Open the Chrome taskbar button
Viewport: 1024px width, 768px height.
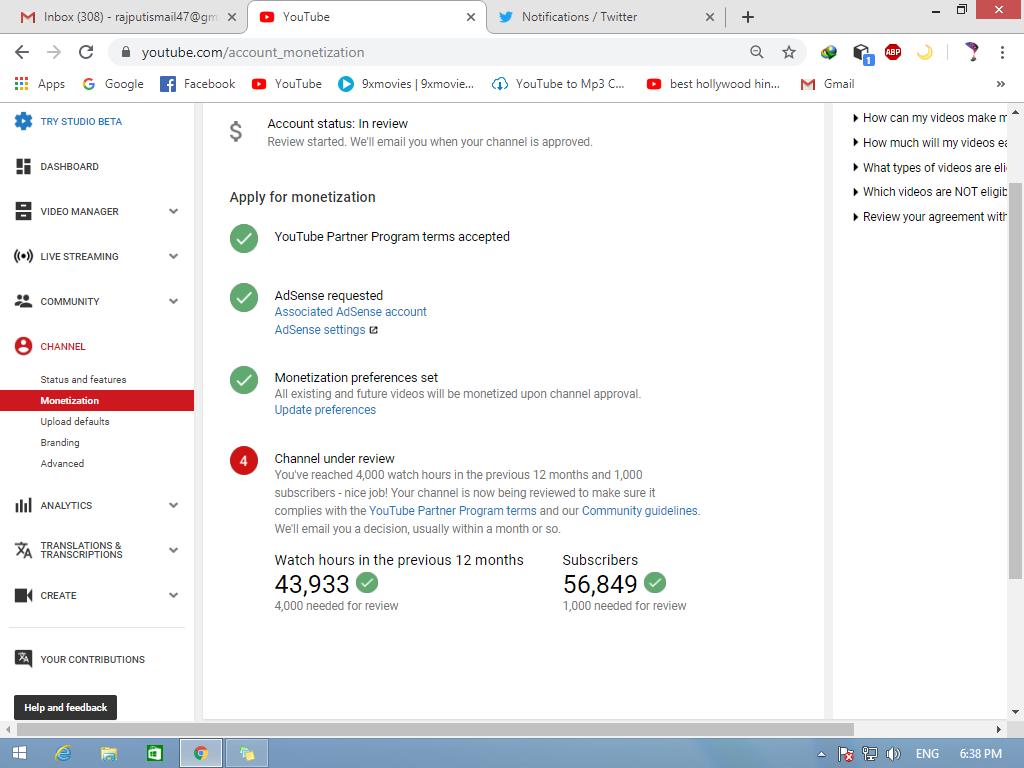tap(200, 753)
